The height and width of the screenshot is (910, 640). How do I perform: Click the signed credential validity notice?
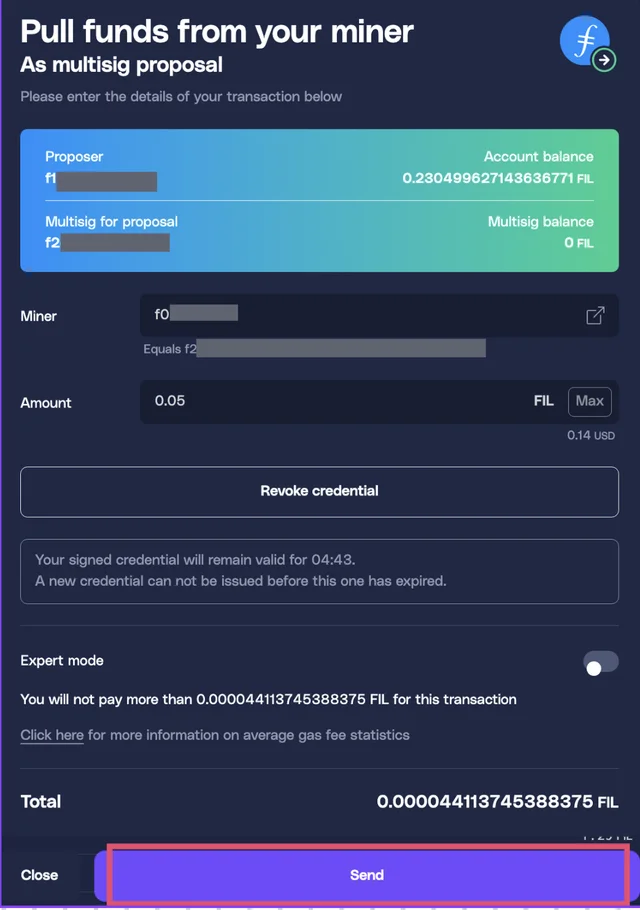click(319, 571)
